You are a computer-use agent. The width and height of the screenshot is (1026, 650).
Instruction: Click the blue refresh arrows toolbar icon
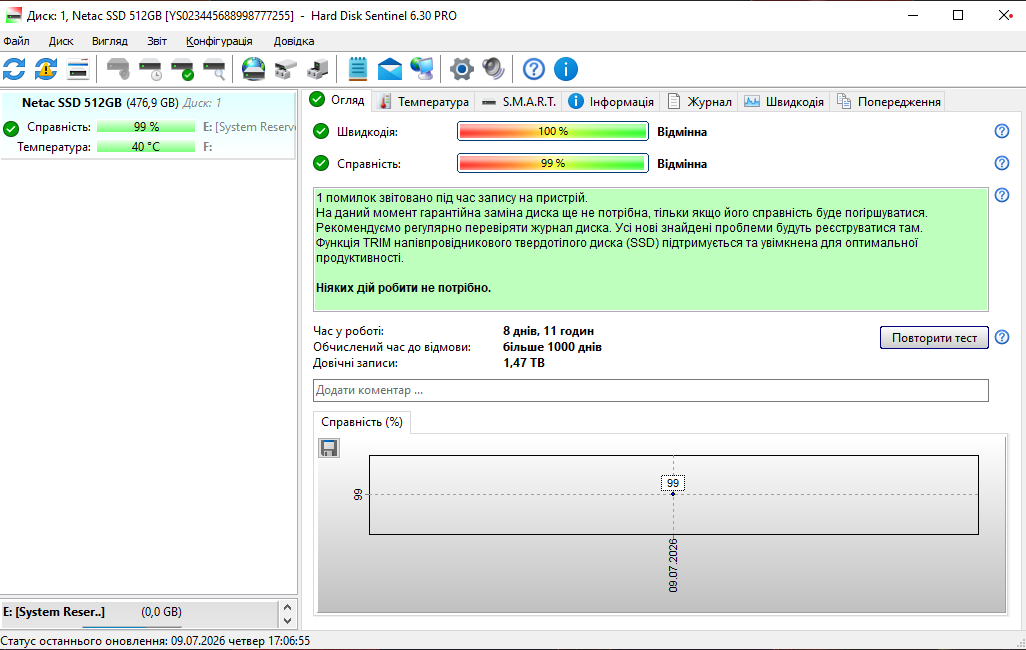point(14,69)
